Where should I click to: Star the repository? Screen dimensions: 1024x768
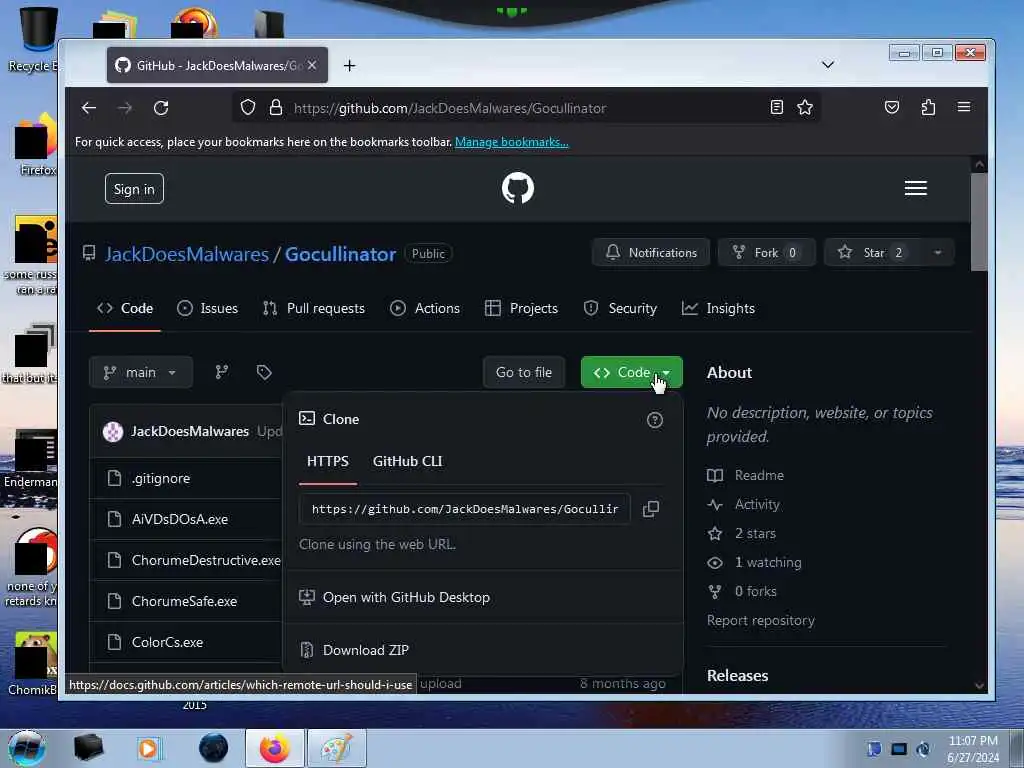[873, 253]
